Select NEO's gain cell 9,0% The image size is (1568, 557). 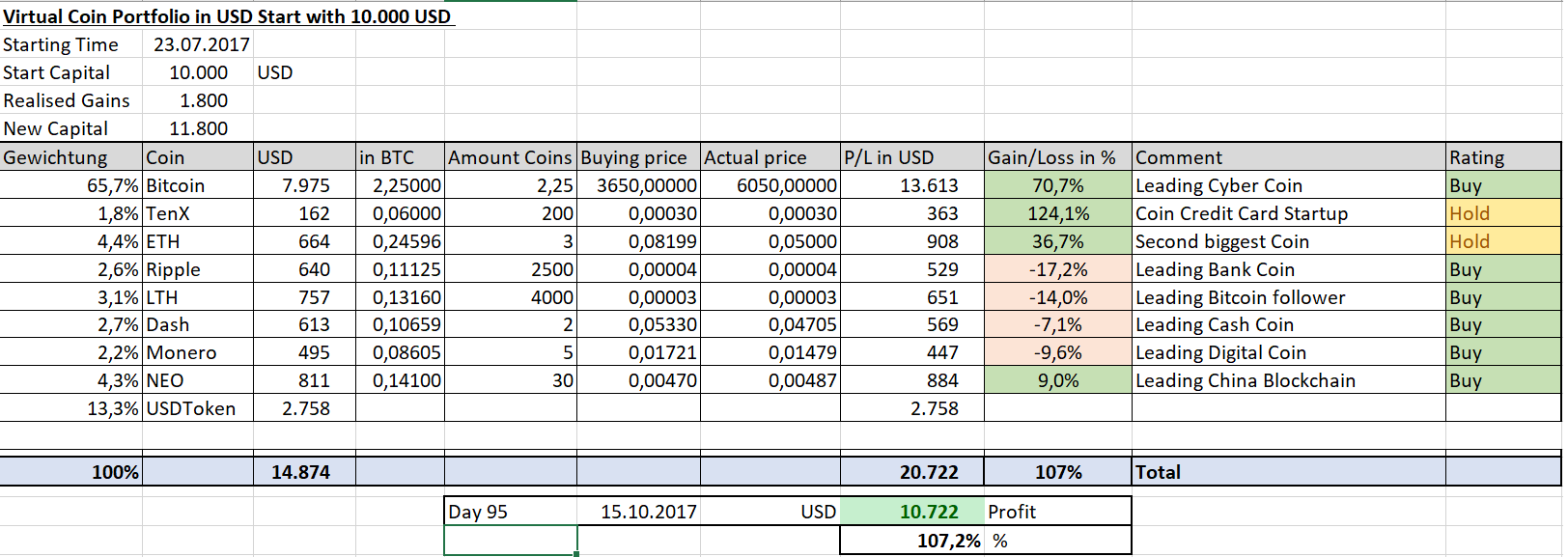pos(1057,380)
